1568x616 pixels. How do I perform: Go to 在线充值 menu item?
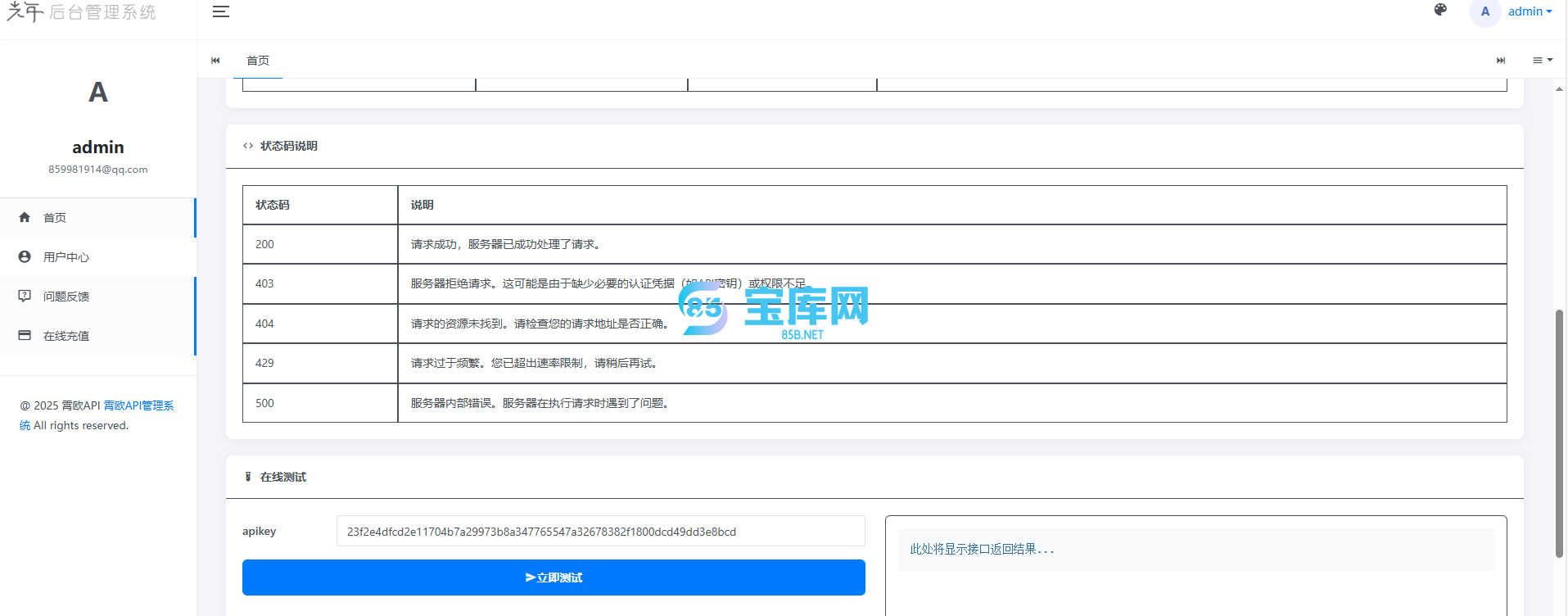(x=66, y=336)
